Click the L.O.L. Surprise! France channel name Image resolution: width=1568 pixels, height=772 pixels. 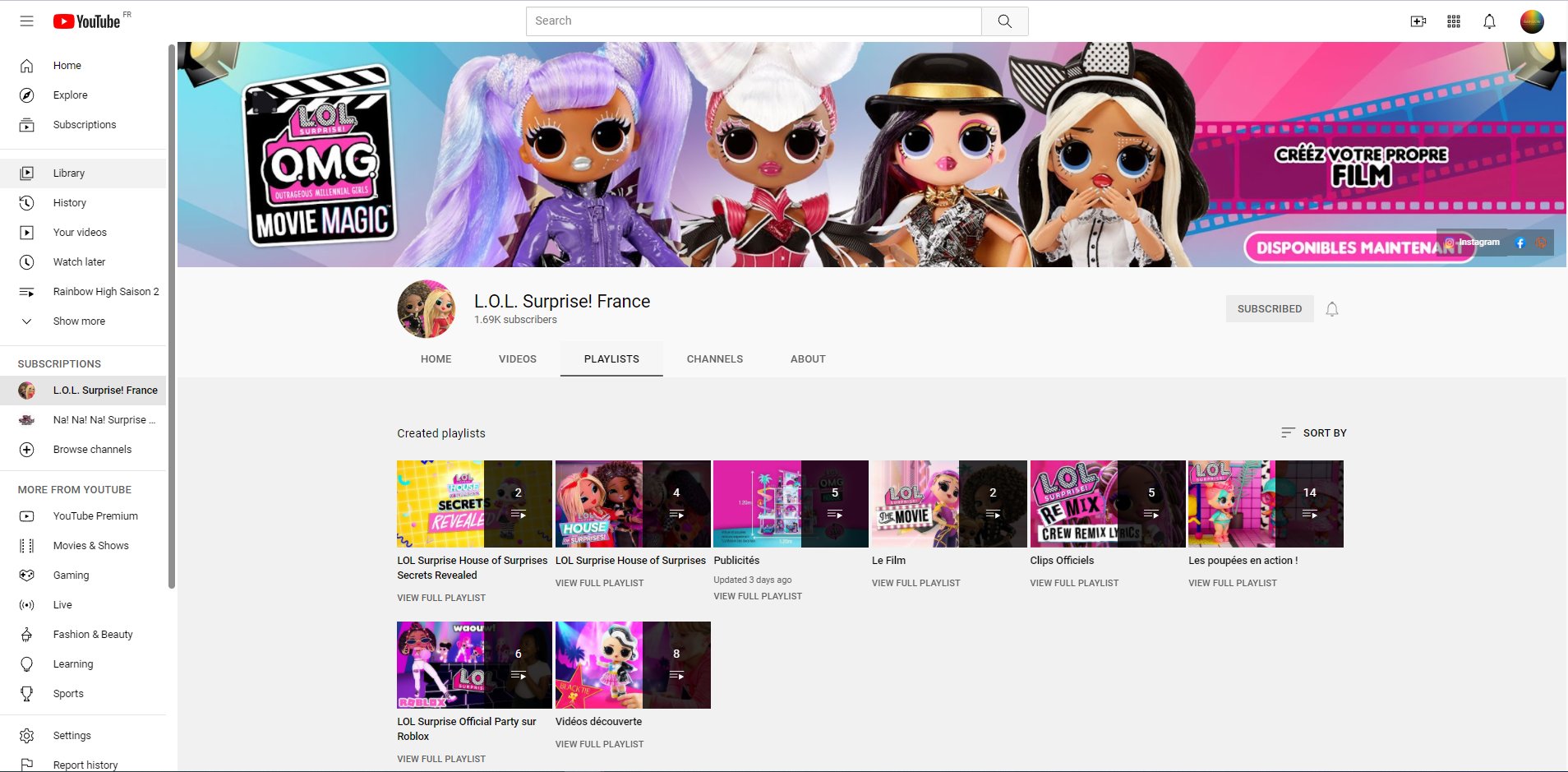click(562, 302)
